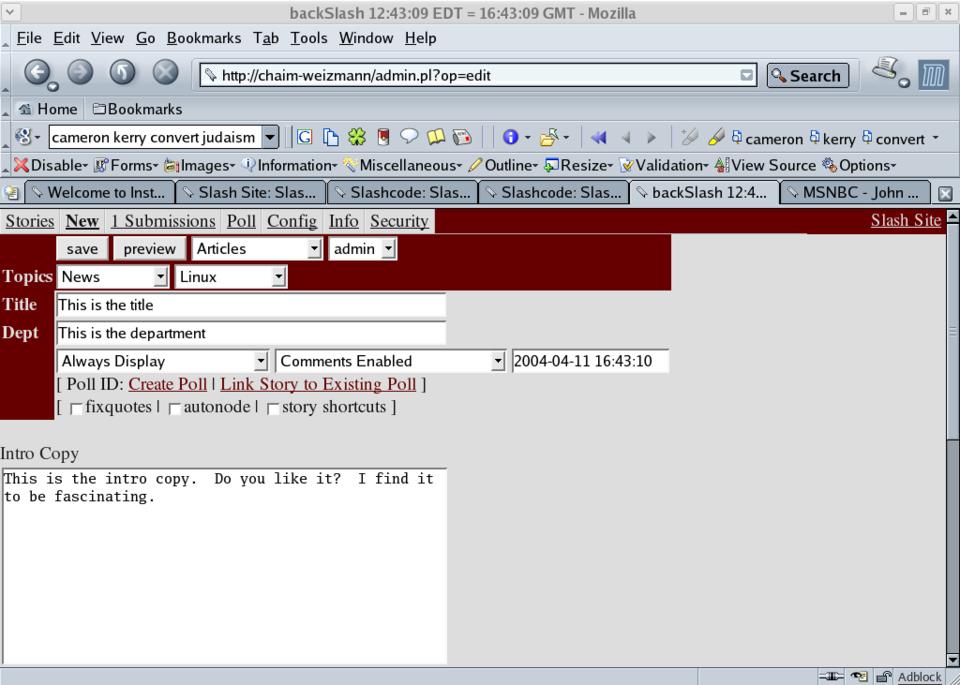The height and width of the screenshot is (685, 960).
Task: Click the highlighter pen icon in Googlebar
Action: pos(716,138)
